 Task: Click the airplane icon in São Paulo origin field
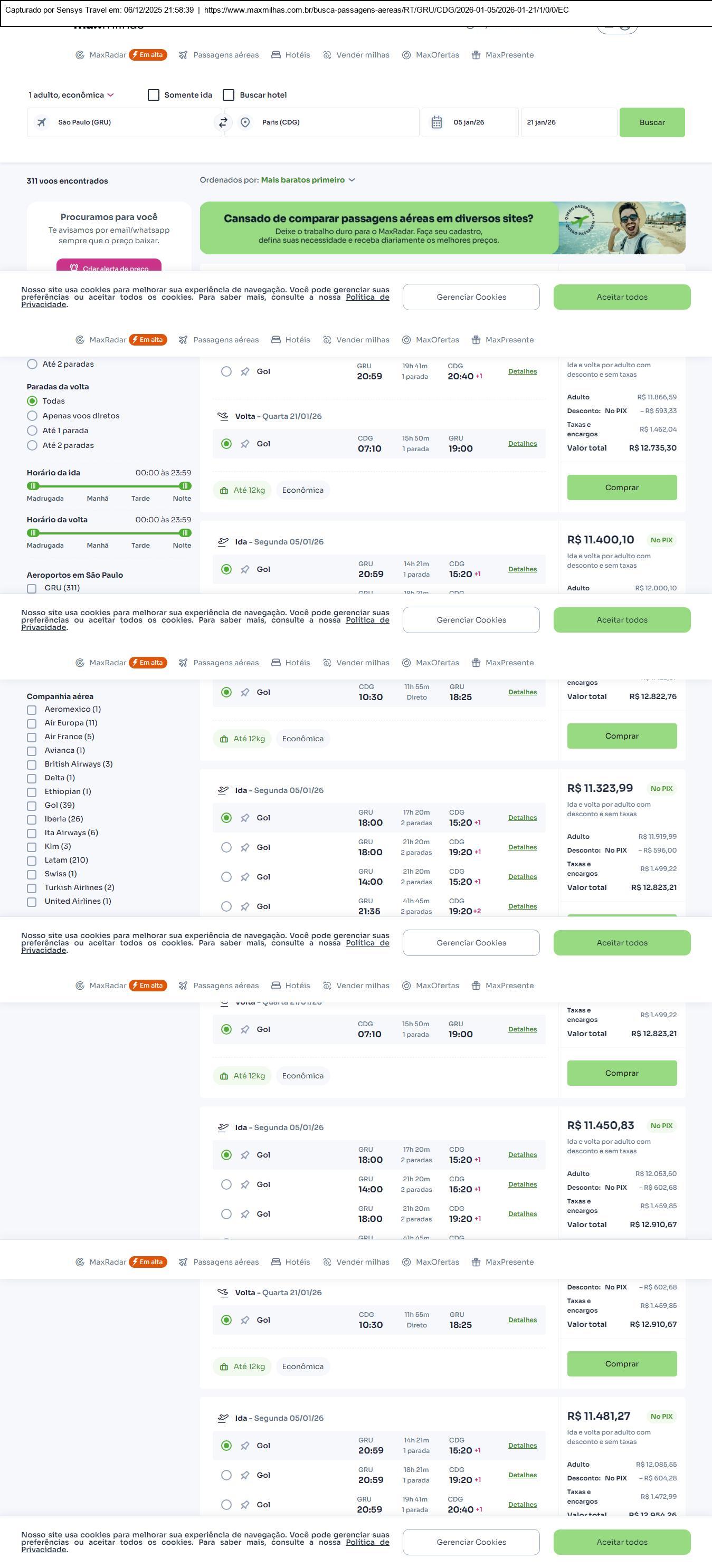(x=41, y=122)
